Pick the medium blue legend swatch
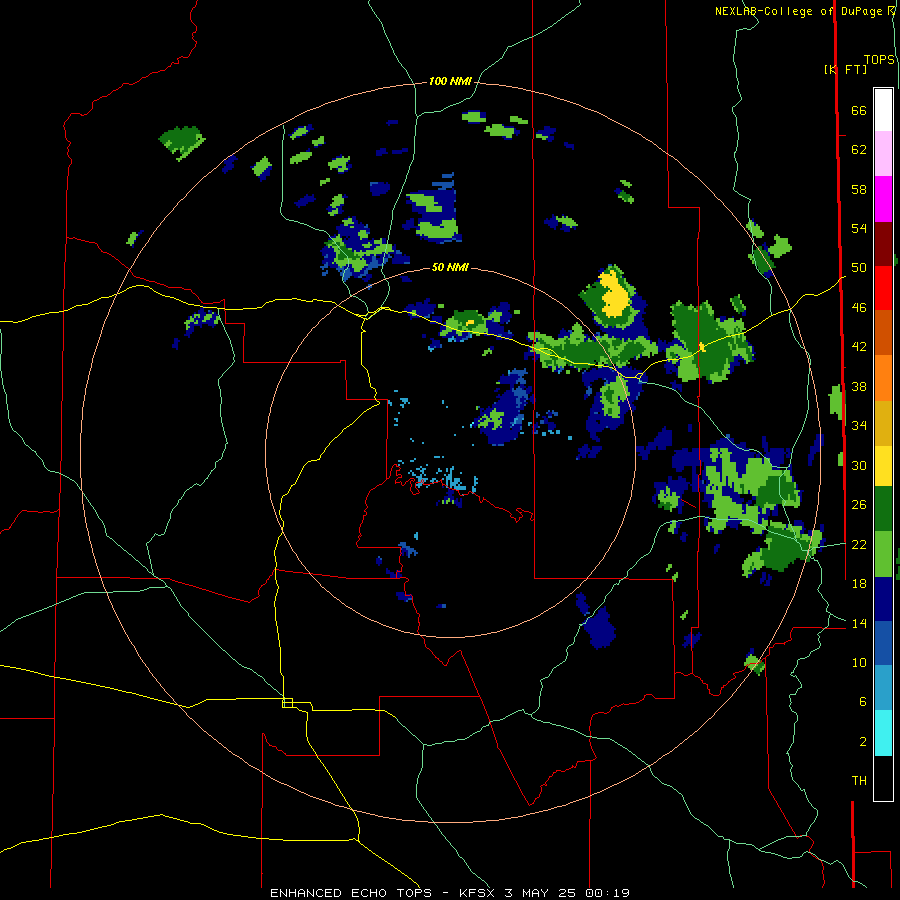The image size is (900, 900). pyautogui.click(x=883, y=643)
